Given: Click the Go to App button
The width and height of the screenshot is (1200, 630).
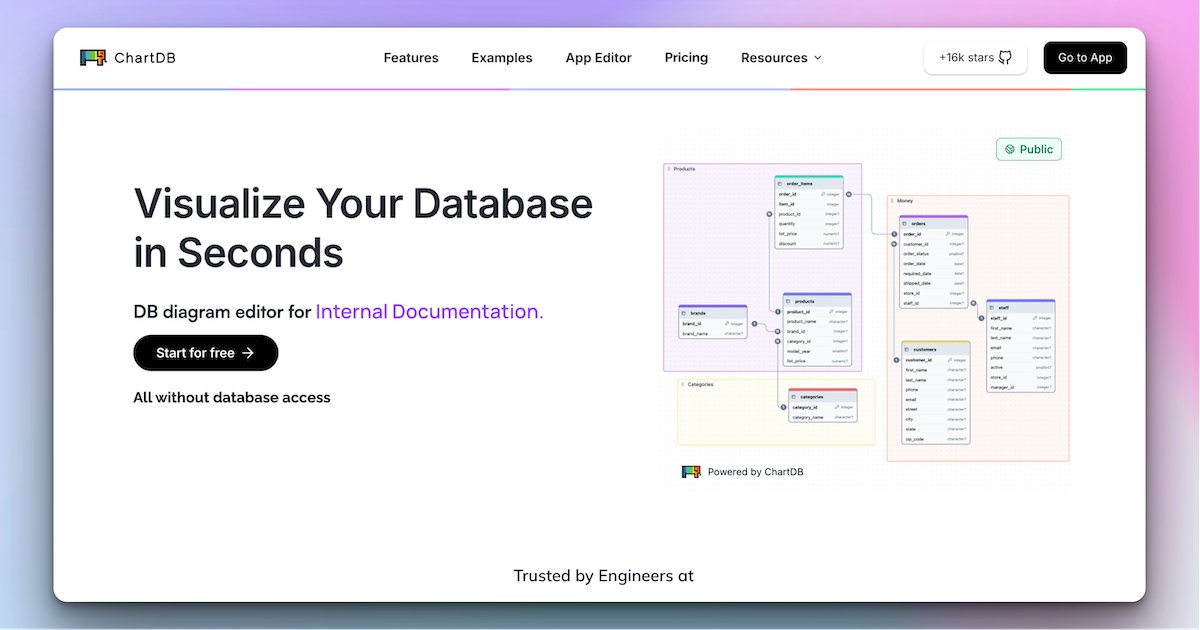Looking at the screenshot, I should [1085, 57].
